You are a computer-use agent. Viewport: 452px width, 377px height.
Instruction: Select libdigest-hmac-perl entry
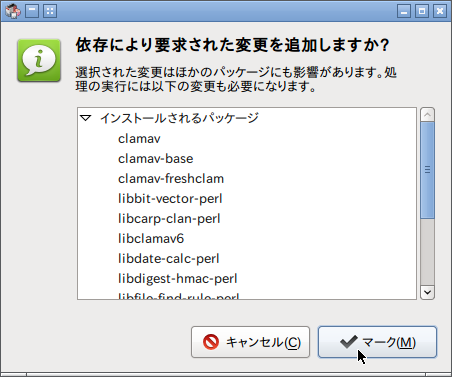coord(178,279)
